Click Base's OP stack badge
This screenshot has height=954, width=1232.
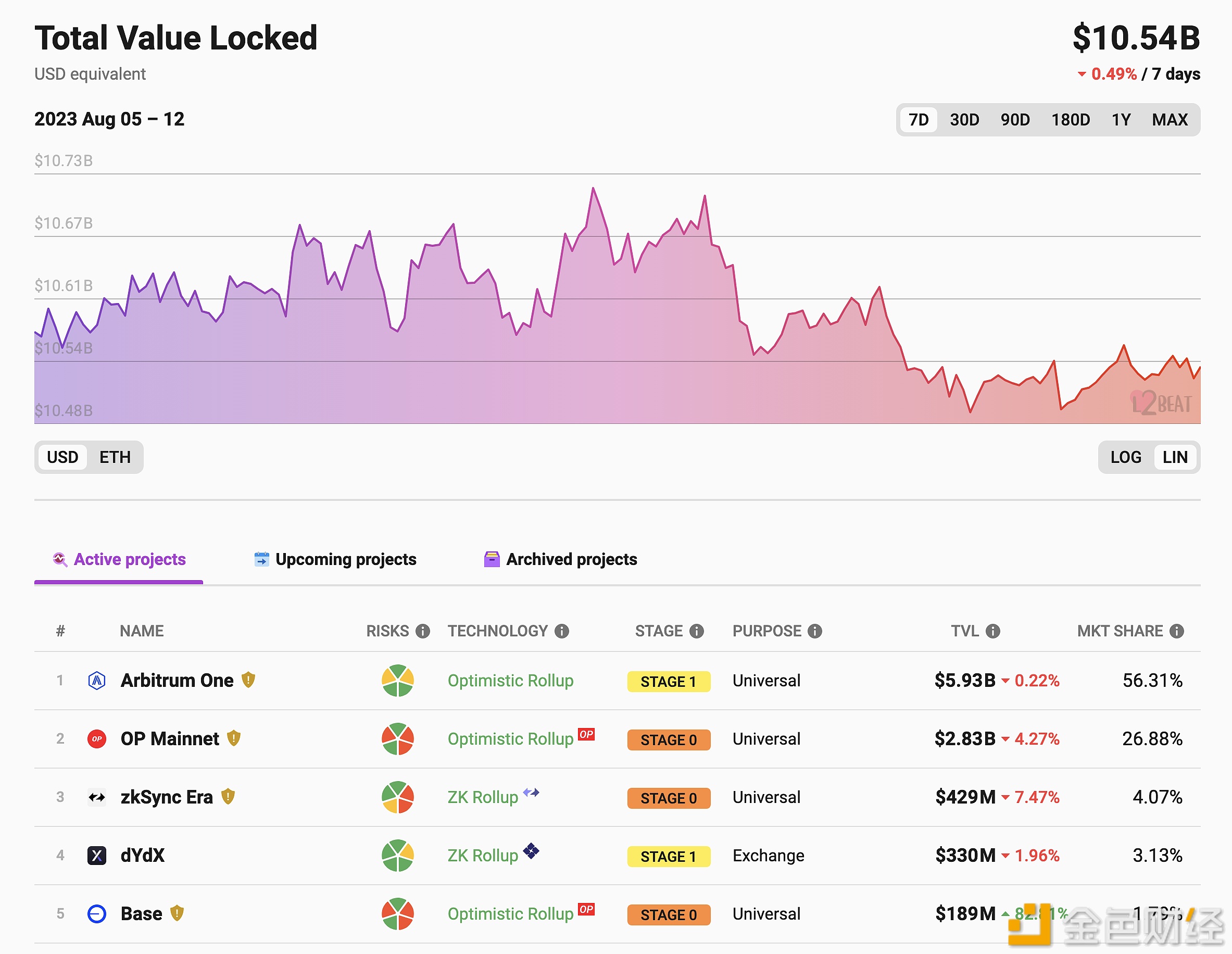coord(587,909)
